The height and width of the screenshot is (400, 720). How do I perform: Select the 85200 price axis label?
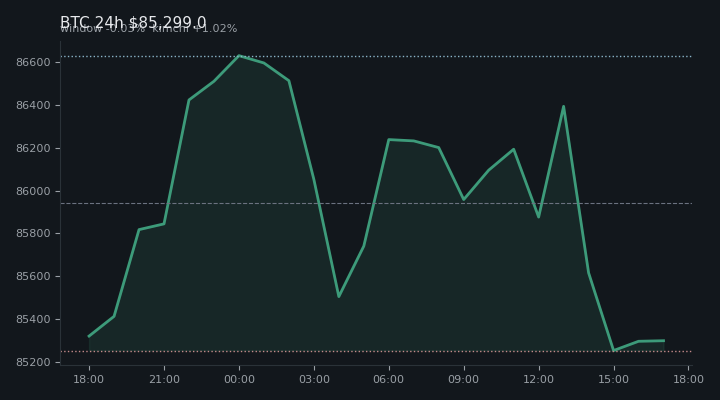[x=33, y=362]
